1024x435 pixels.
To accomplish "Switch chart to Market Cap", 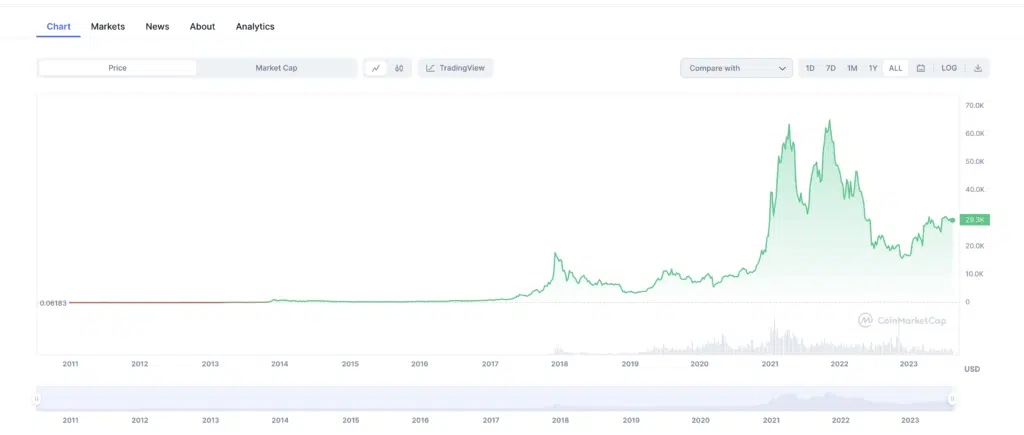I will (276, 68).
